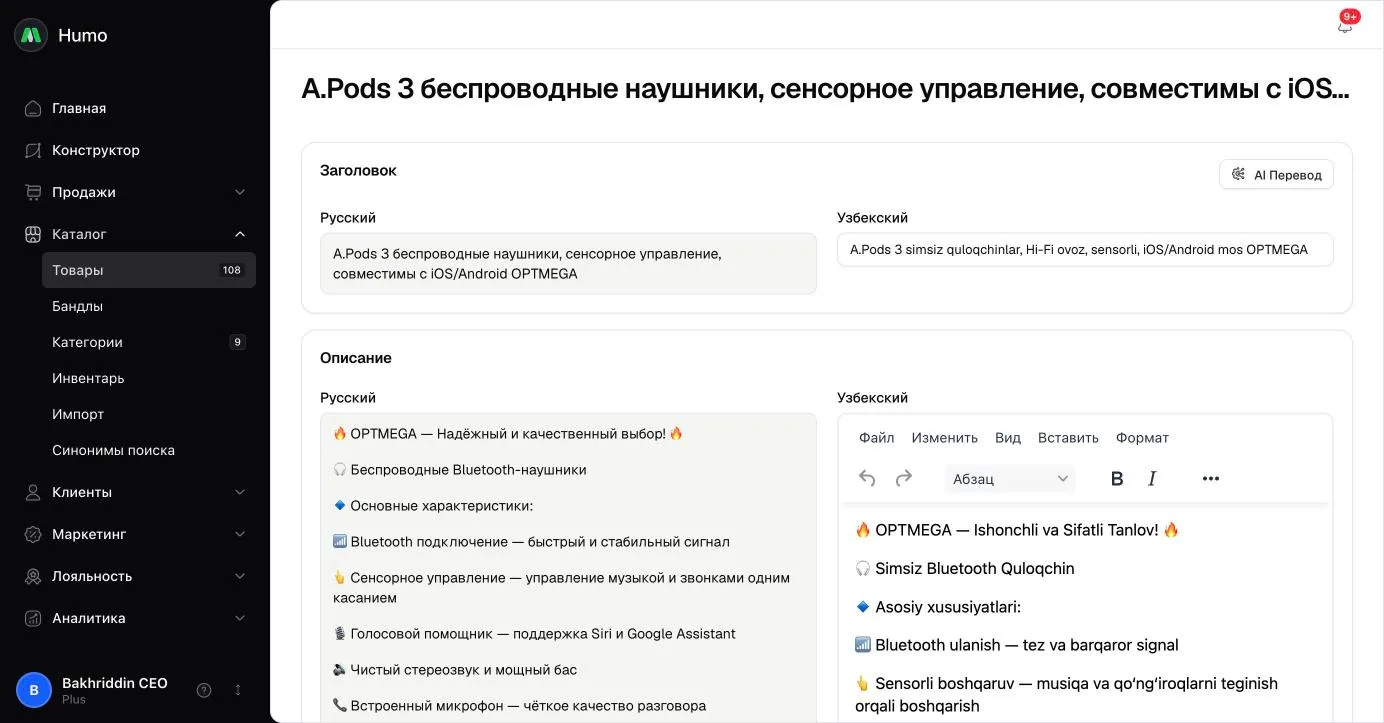Open the Изменить editor menu
This screenshot has width=1384, height=723.
coord(945,438)
